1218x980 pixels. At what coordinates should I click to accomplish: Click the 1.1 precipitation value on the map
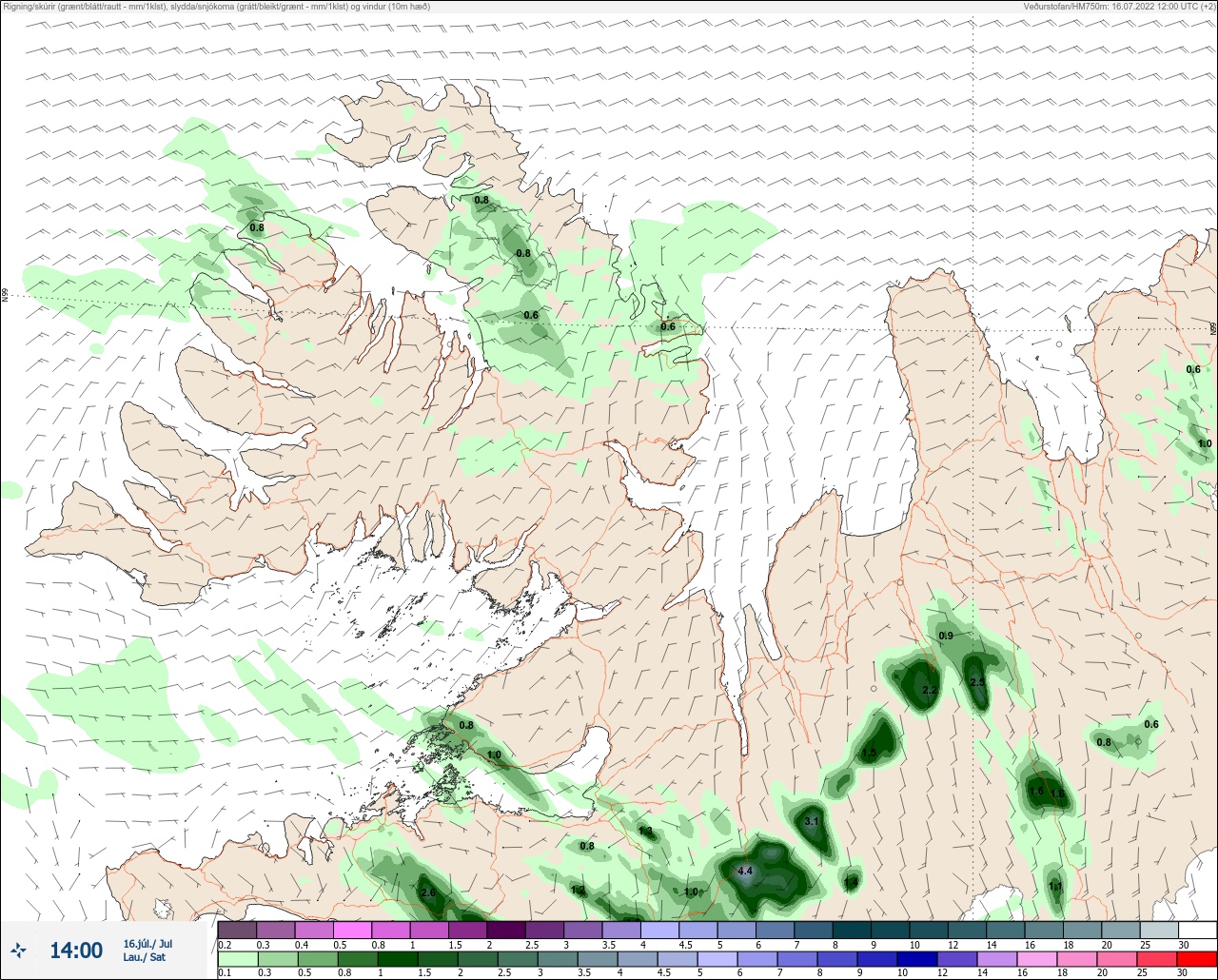[1055, 886]
